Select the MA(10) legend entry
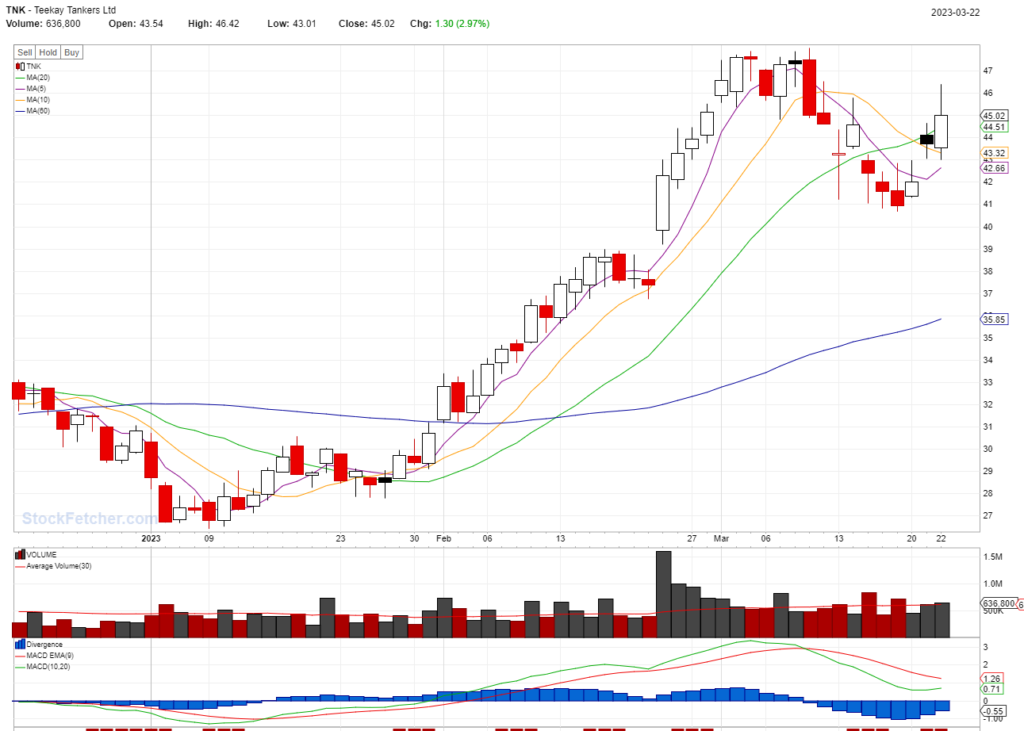Viewport: 1024px width, 731px height. click(x=33, y=100)
